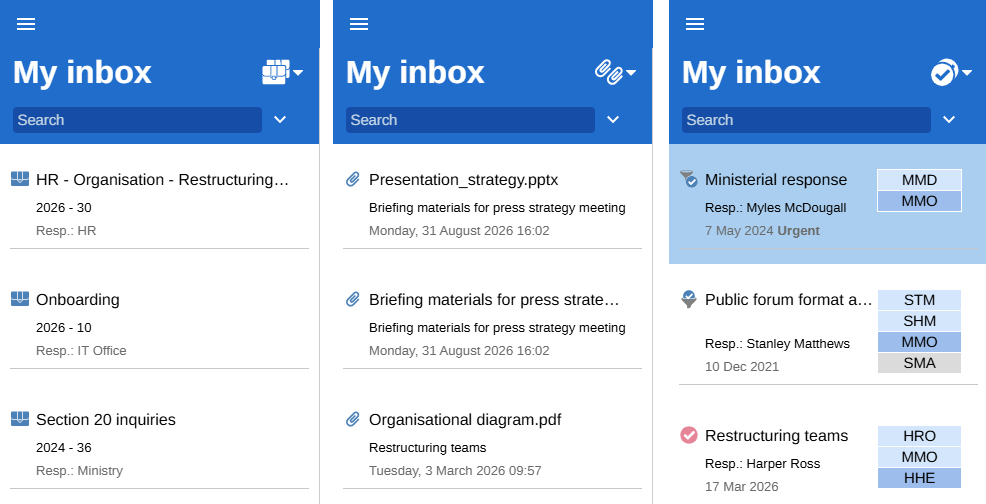This screenshot has width=986, height=504.
Task: Open the Onboarding case
Action: [78, 300]
